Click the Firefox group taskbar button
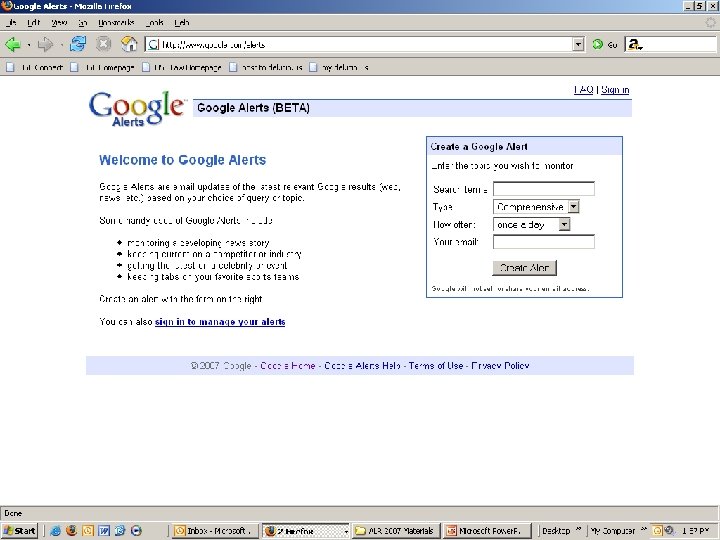This screenshot has height=540, width=720. point(306,531)
